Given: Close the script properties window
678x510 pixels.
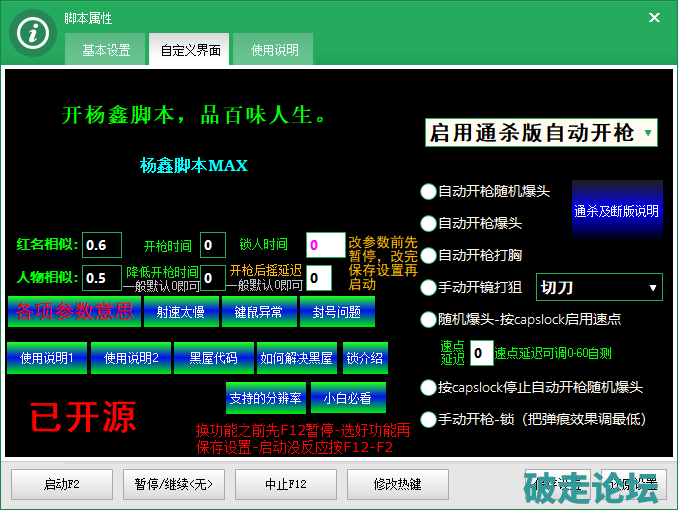Looking at the screenshot, I should (655, 18).
